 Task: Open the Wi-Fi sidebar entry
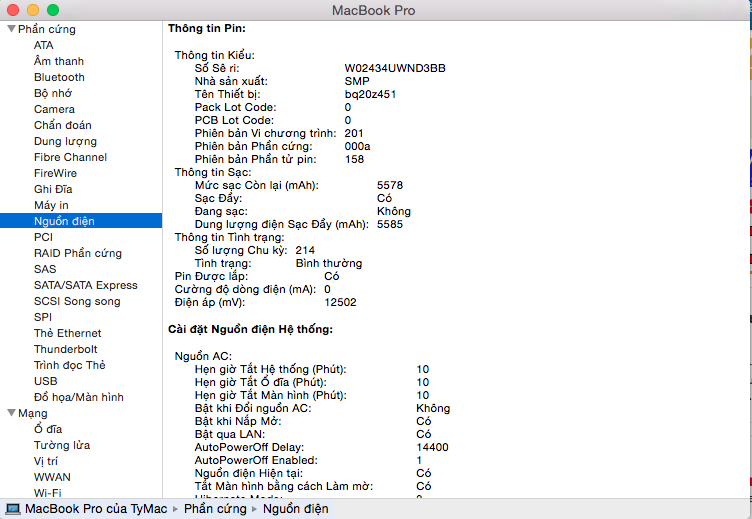click(47, 493)
